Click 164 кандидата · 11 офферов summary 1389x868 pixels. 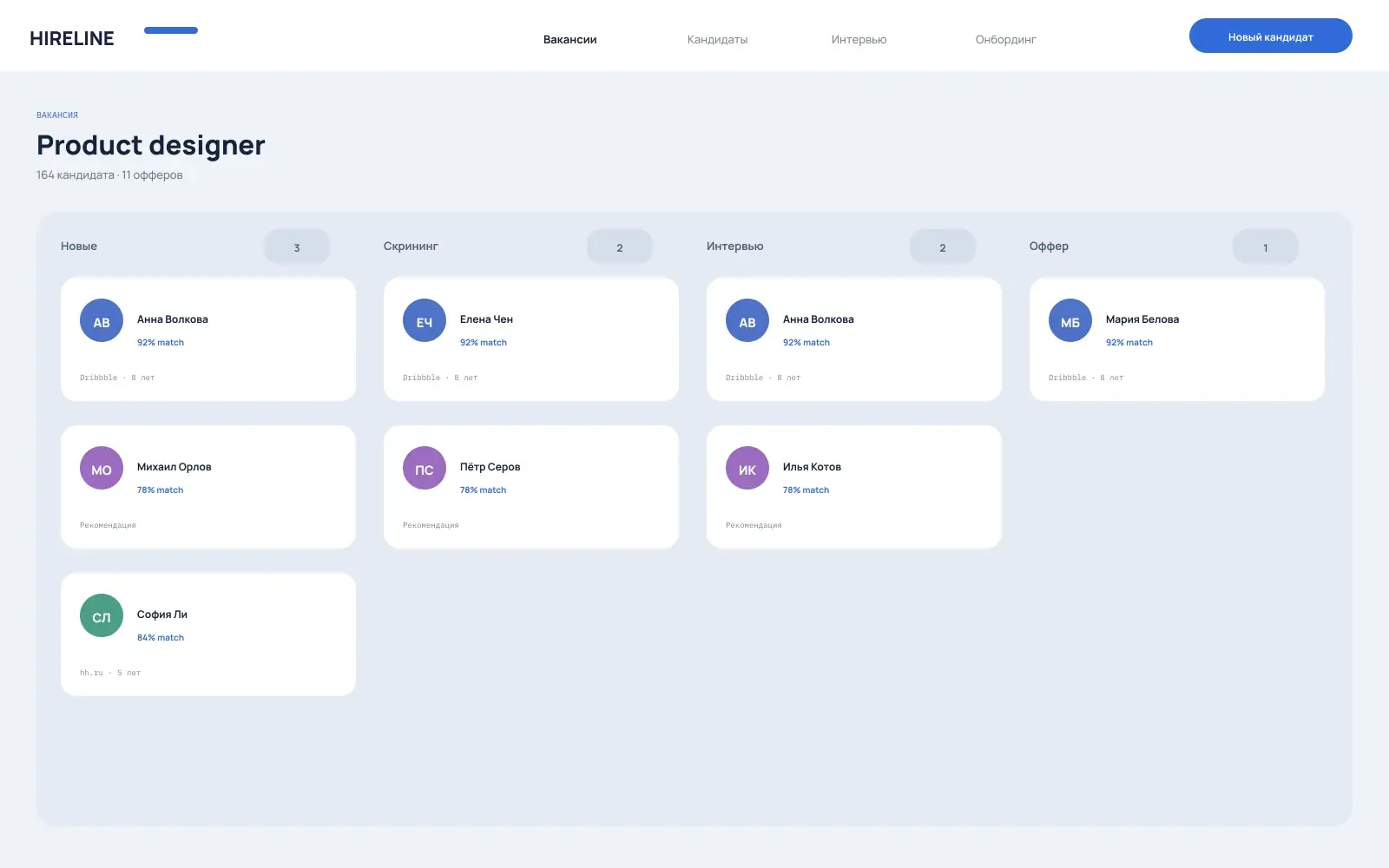[x=109, y=174]
